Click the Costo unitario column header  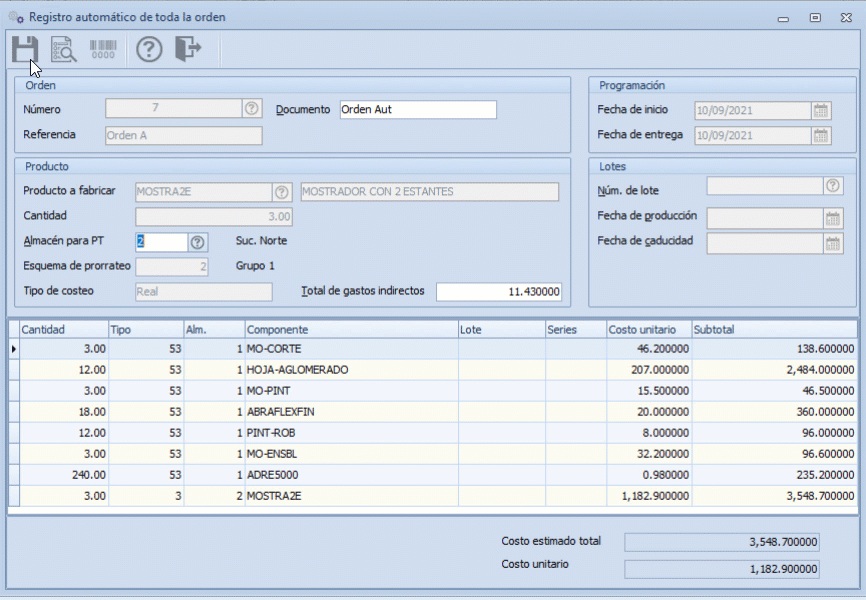[x=650, y=330]
